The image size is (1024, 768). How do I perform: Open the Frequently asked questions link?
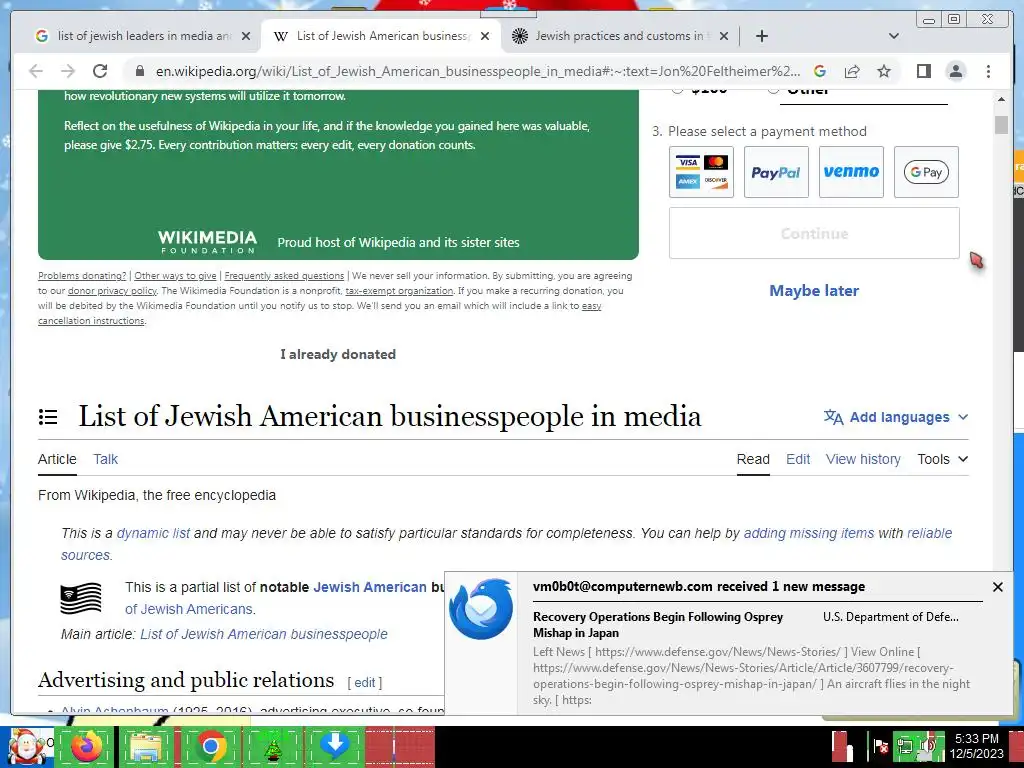pos(284,276)
